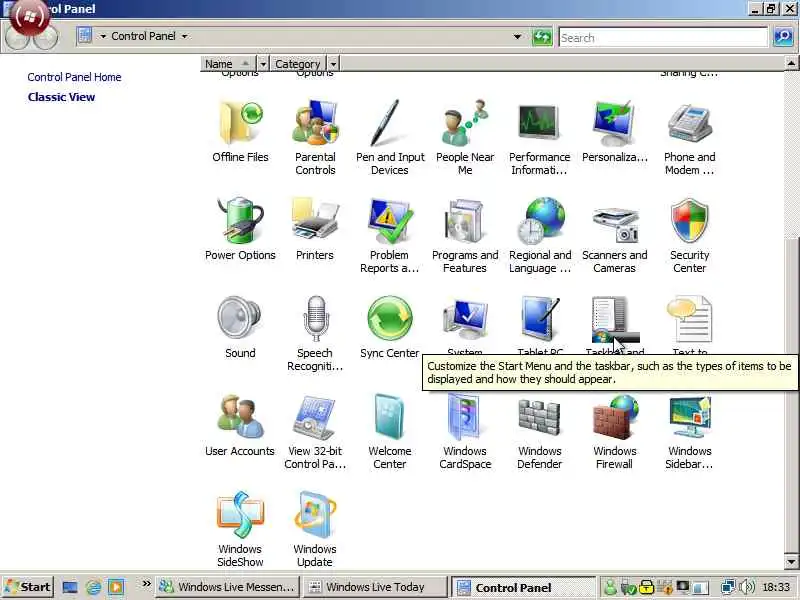Open the Offline Files item

(240, 131)
